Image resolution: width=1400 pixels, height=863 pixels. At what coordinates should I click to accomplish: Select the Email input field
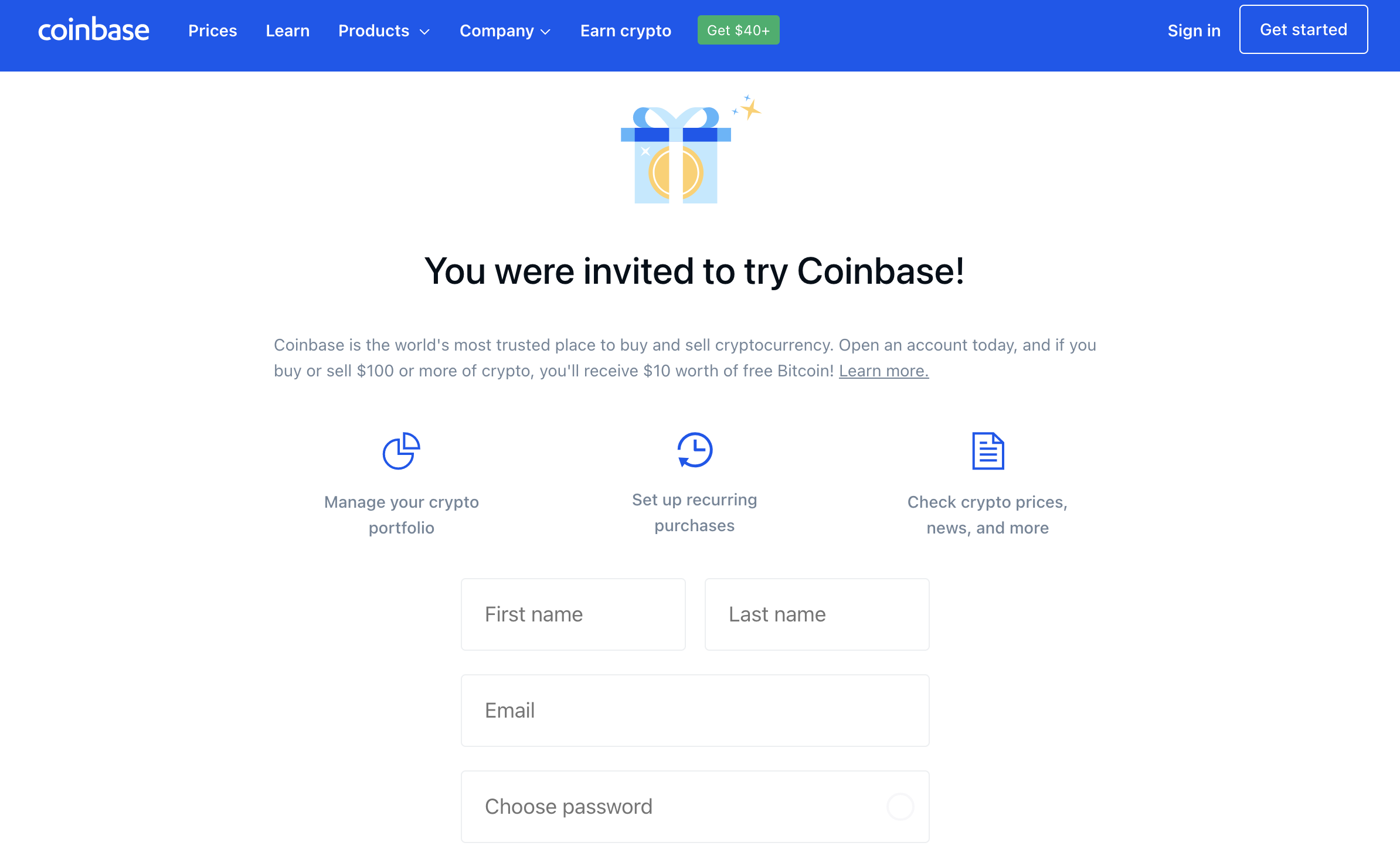694,710
